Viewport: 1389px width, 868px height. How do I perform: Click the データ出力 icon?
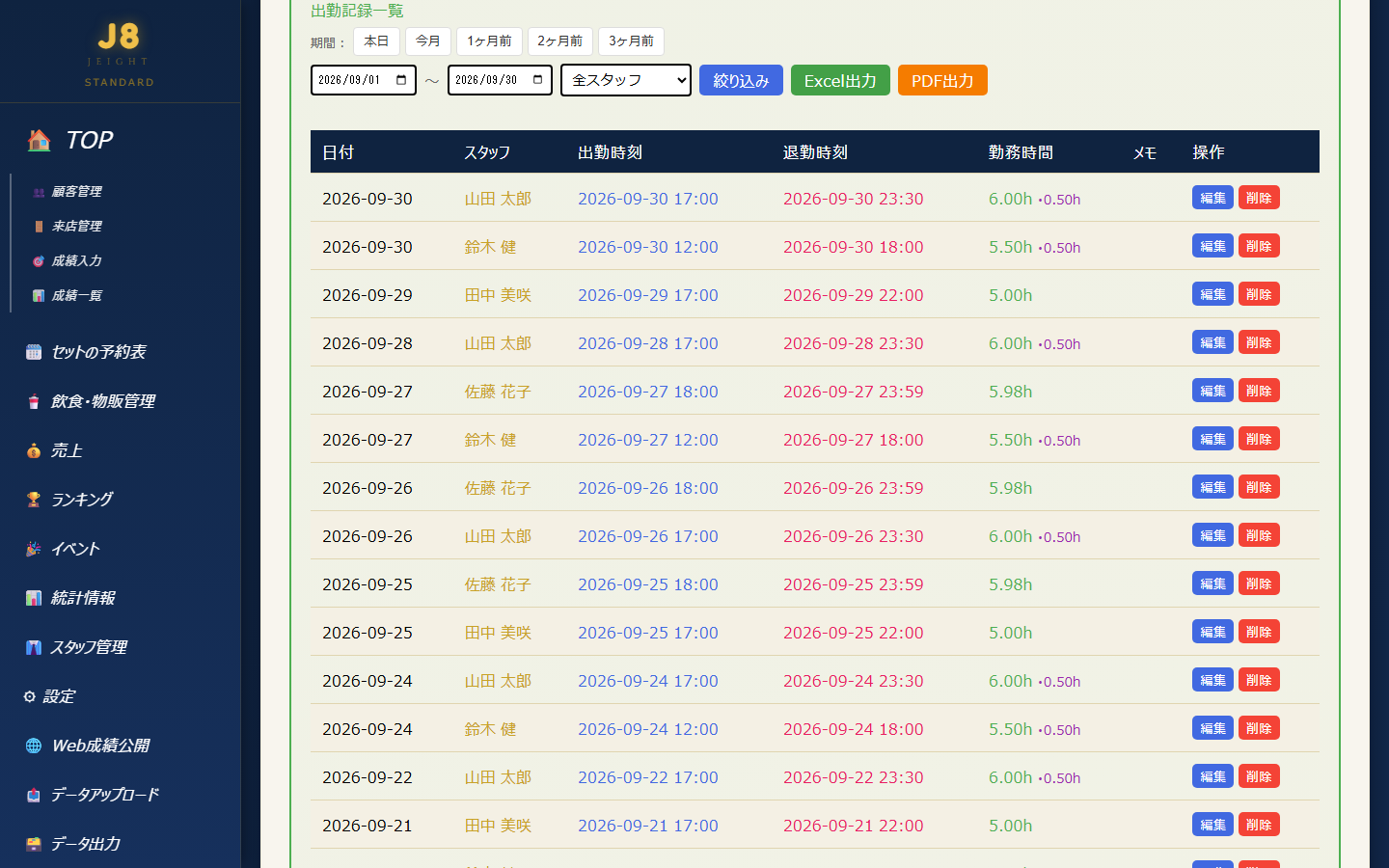click(34, 844)
